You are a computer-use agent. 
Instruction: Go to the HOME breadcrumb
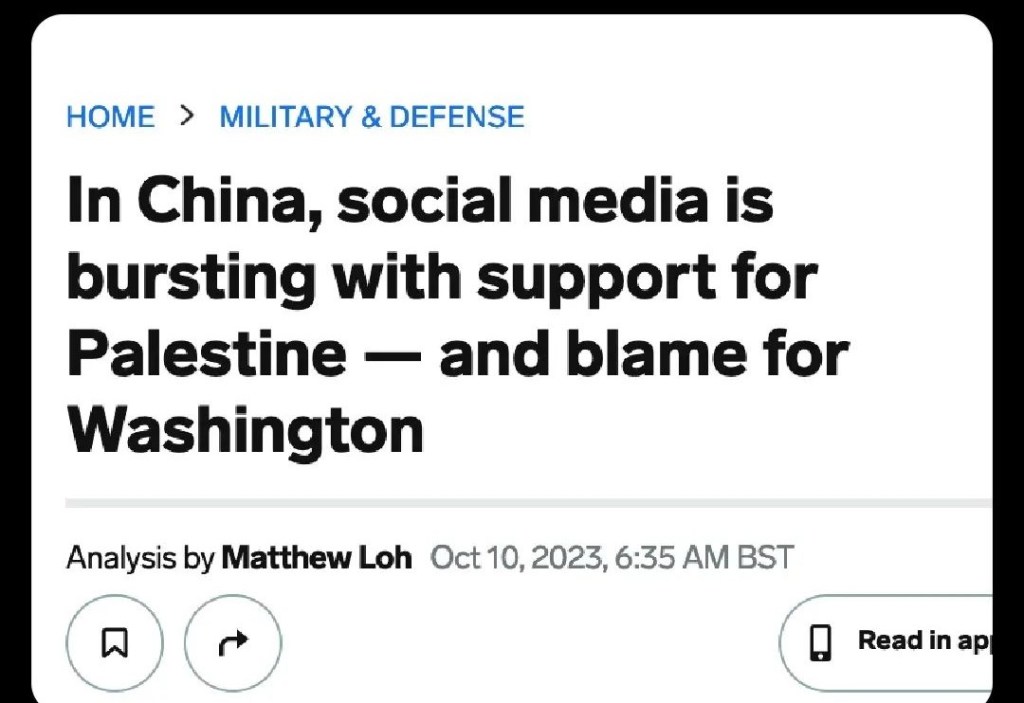(x=110, y=117)
